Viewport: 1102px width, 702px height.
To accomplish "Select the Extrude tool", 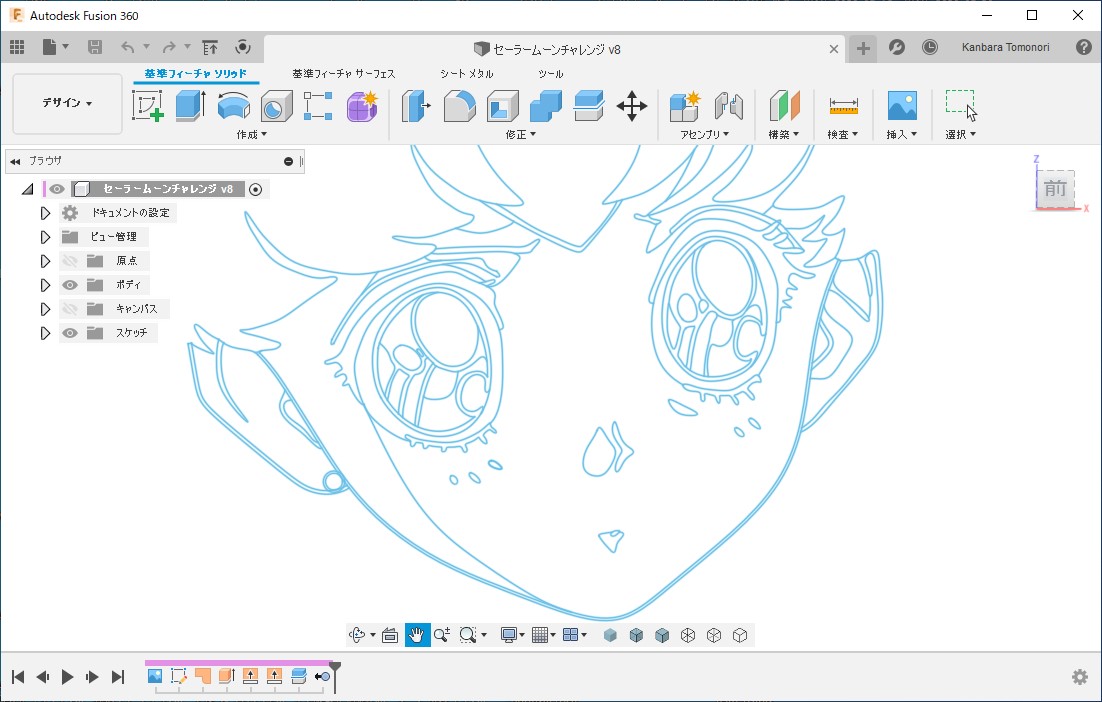I will (190, 106).
